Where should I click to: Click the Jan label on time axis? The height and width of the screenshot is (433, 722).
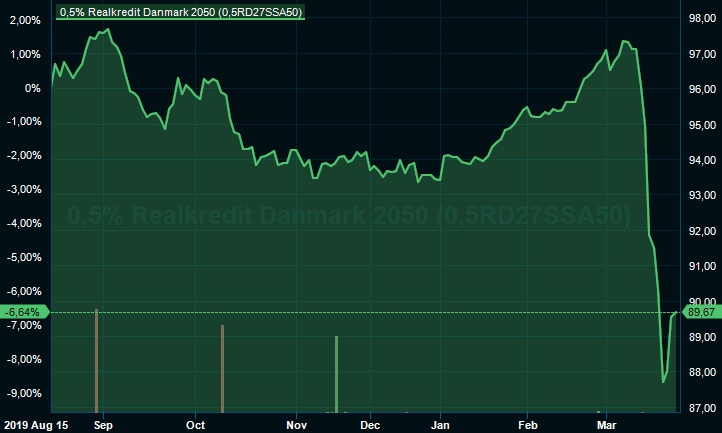tap(441, 424)
